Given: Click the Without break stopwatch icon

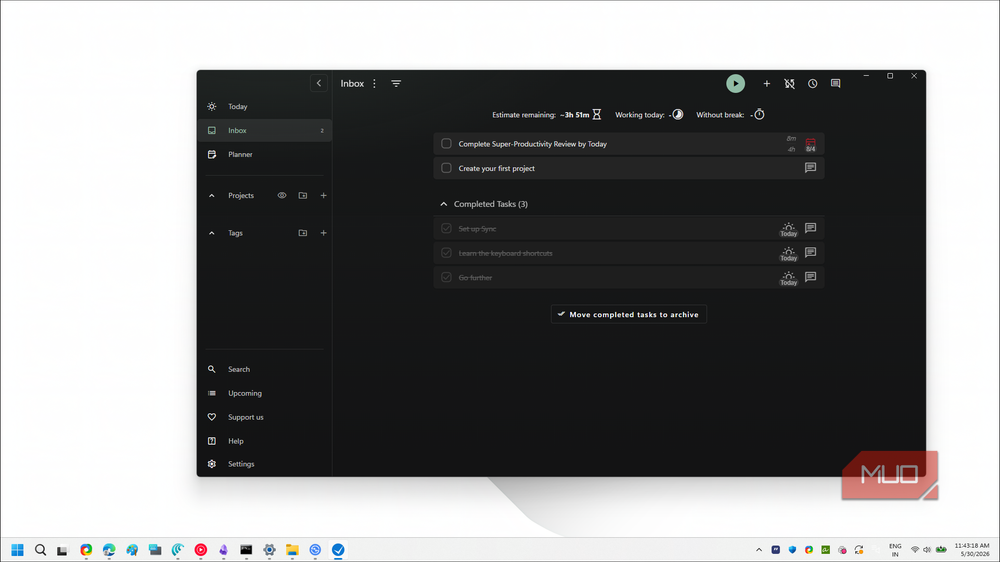Looking at the screenshot, I should click(x=759, y=114).
